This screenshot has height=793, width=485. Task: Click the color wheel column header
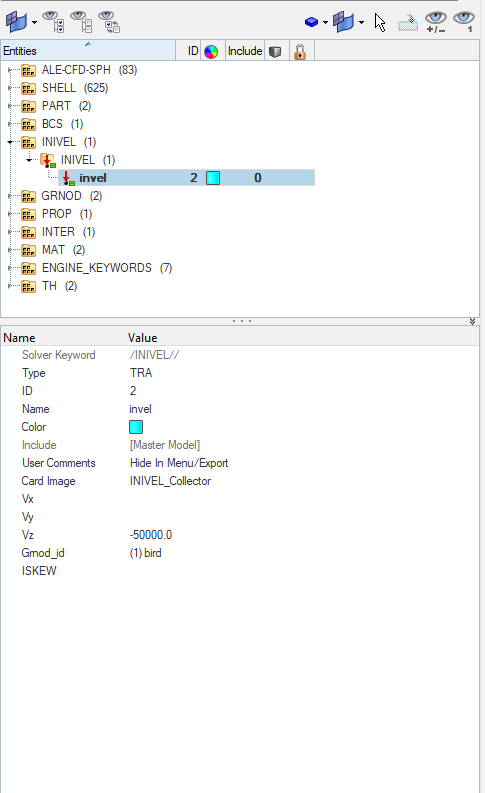click(x=211, y=51)
